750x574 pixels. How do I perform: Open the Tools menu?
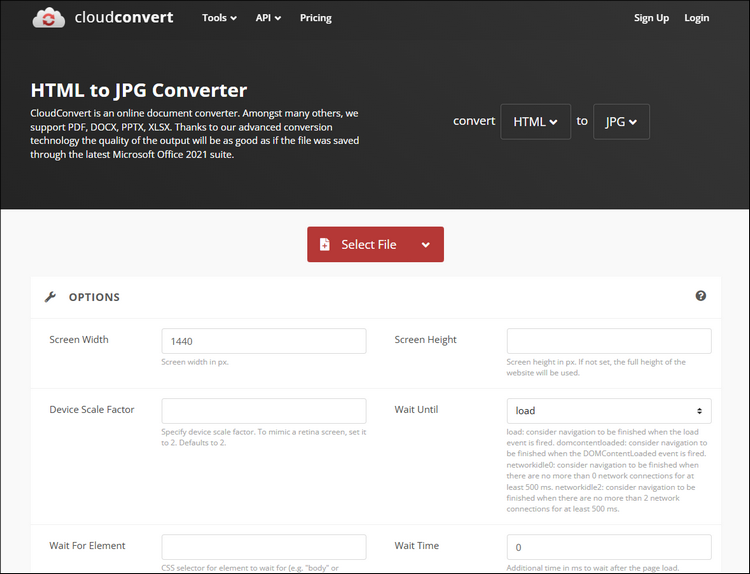tap(219, 18)
